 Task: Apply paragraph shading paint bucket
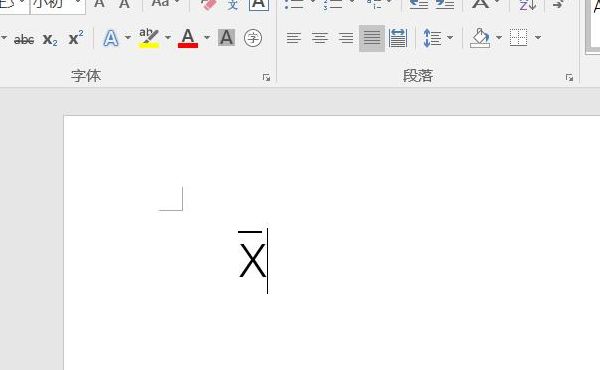480,38
